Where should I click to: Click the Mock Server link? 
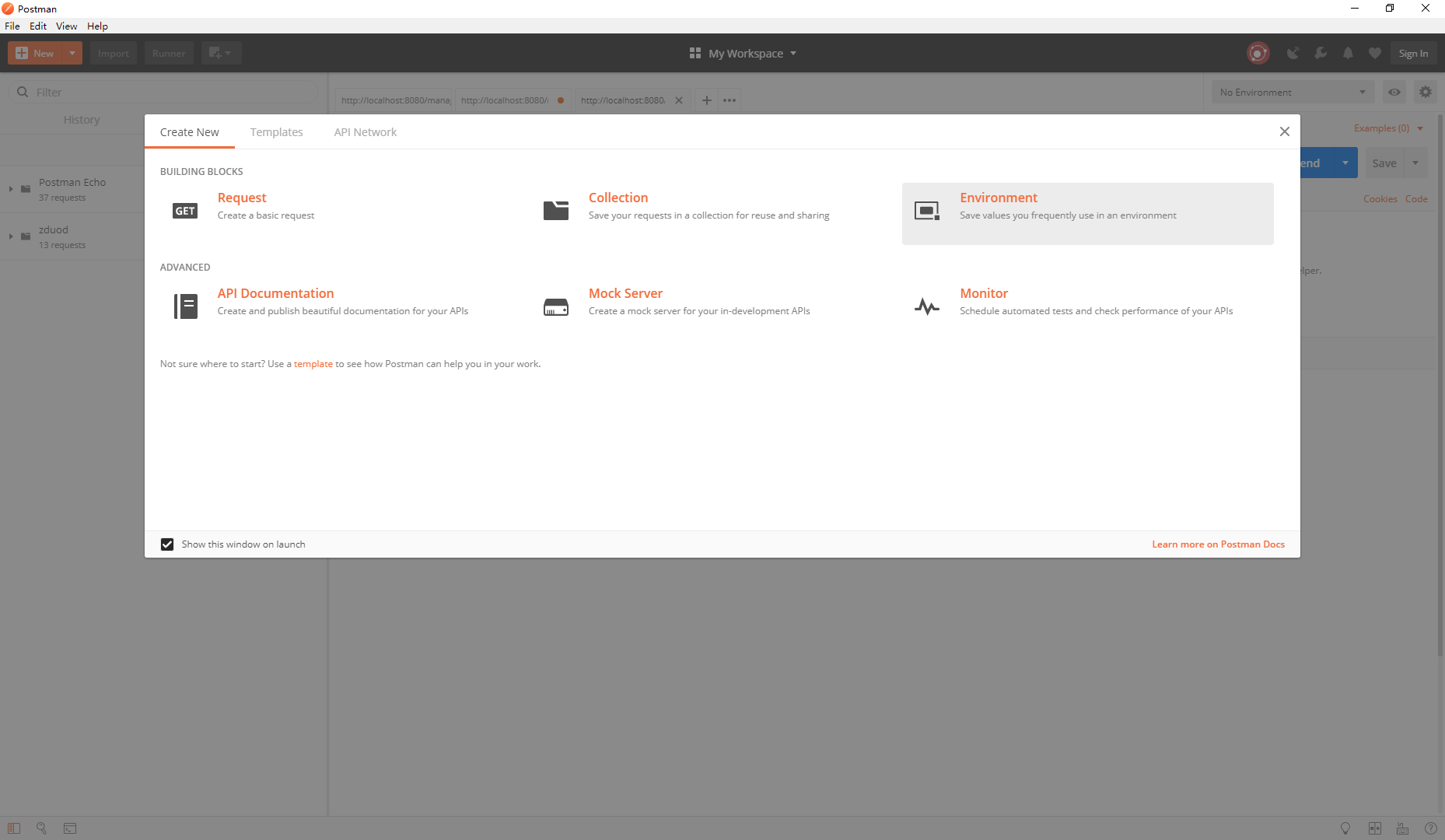(625, 293)
